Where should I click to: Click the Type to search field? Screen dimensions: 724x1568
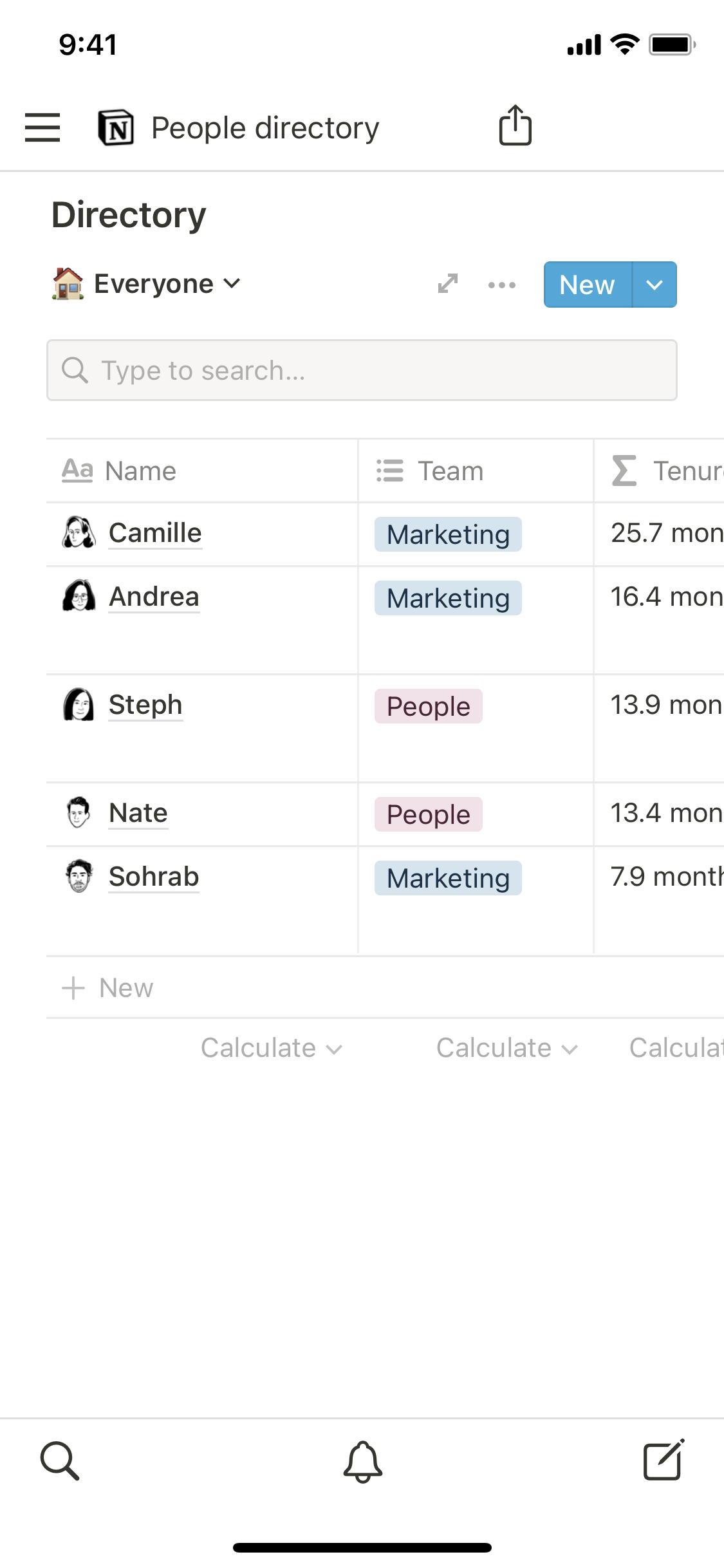362,370
